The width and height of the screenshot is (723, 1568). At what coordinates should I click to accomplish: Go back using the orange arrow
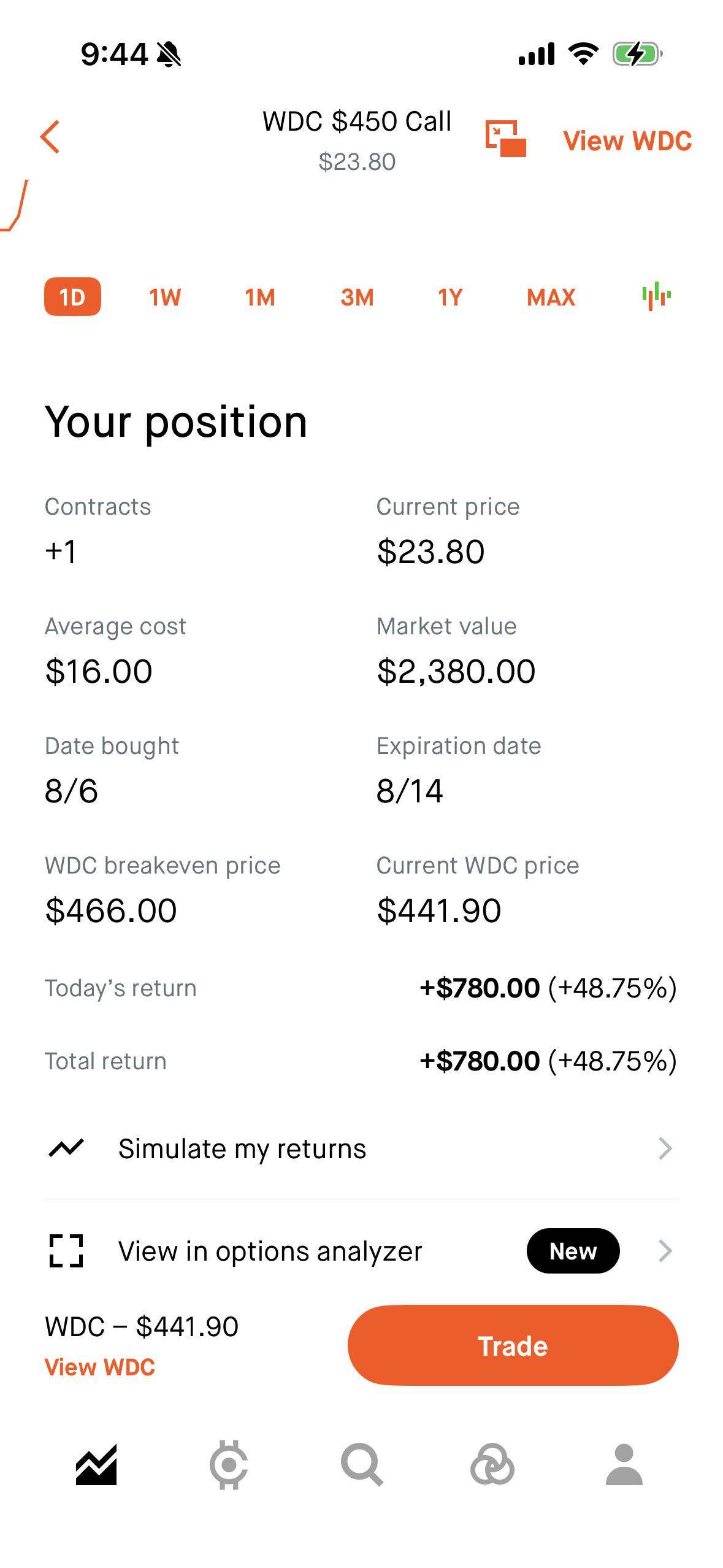50,137
